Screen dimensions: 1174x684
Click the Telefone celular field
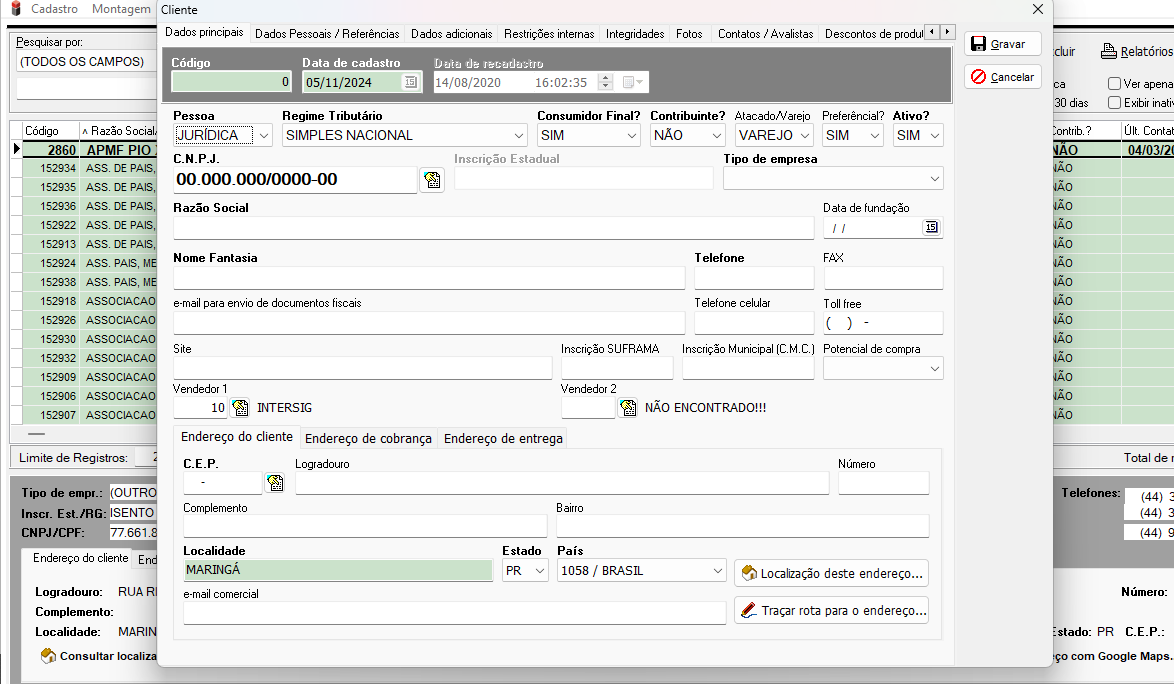click(754, 323)
